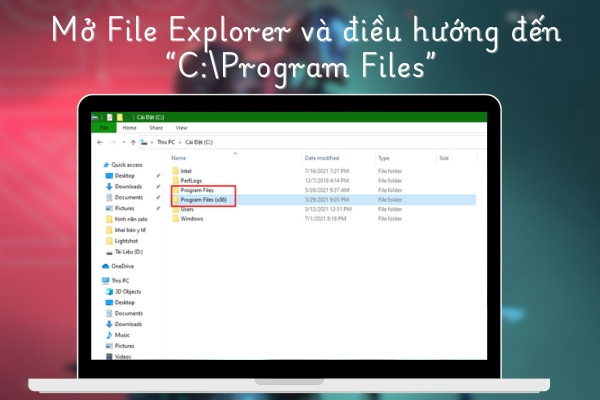Screen dimensions: 600x400
Task: Open the khai báo y tế folder
Action: click(126, 230)
